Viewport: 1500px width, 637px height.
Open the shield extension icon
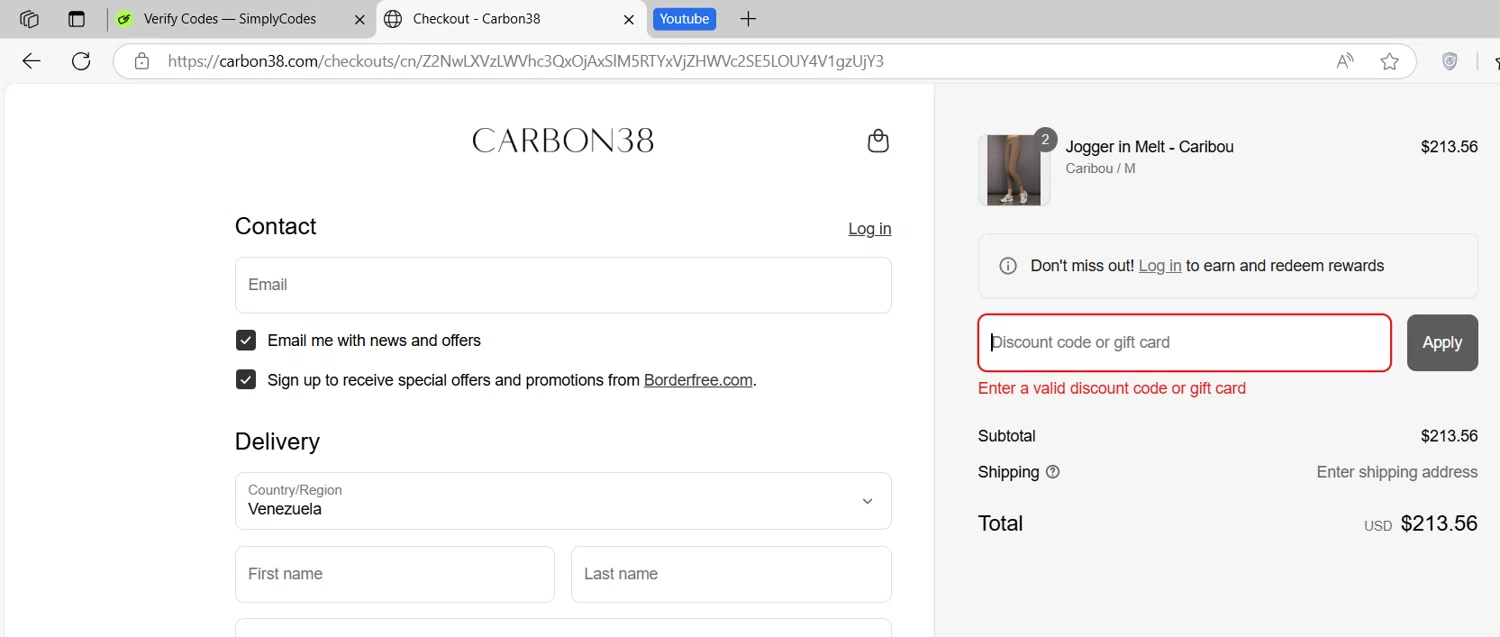pyautogui.click(x=1449, y=61)
